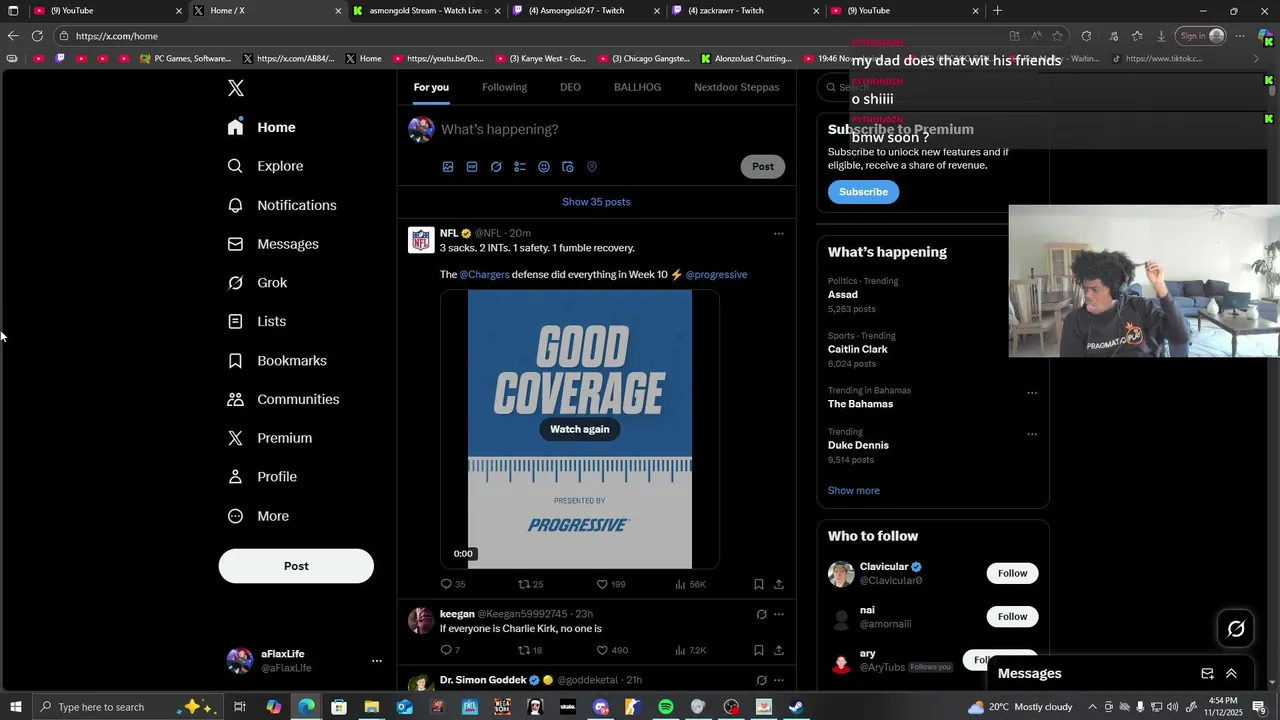Like keegan's post
Viewport: 1280px width, 720px height.
pyautogui.click(x=612, y=650)
